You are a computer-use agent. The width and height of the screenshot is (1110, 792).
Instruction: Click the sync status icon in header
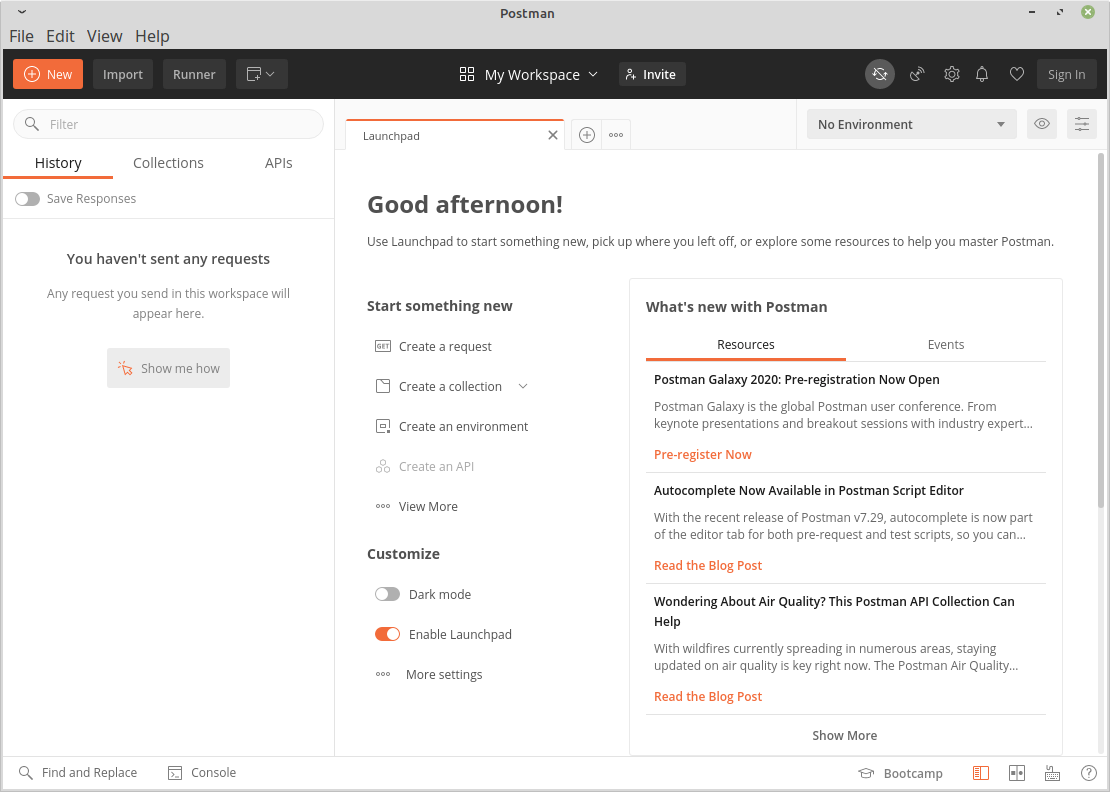click(x=880, y=74)
